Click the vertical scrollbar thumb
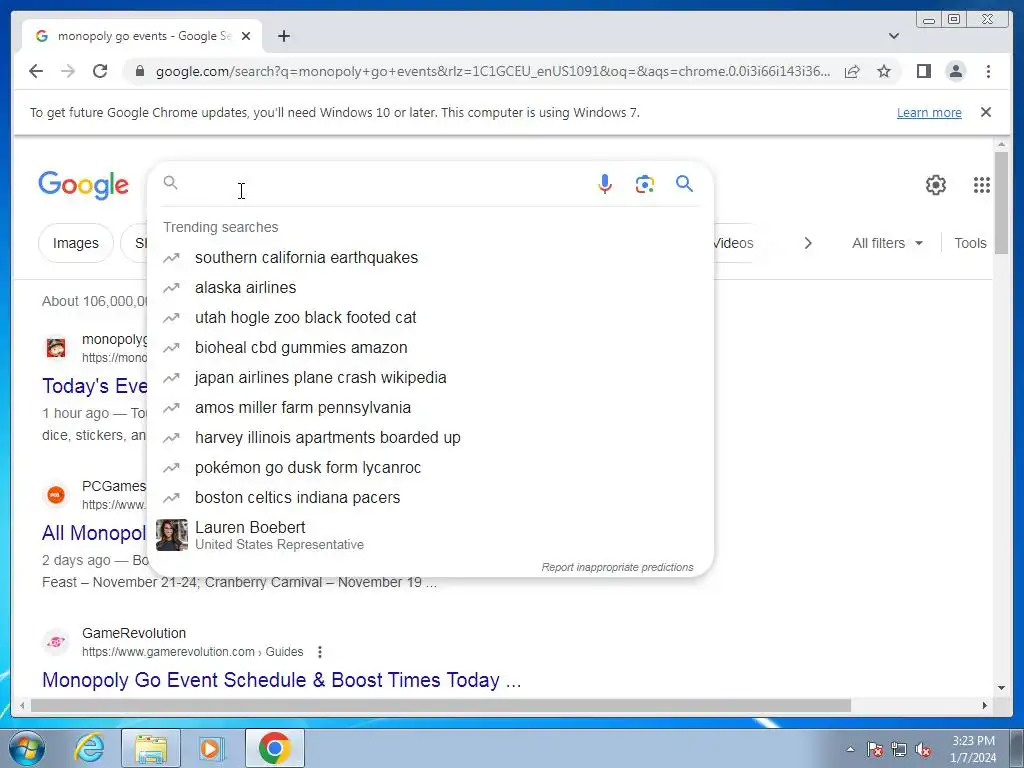The height and width of the screenshot is (768, 1024). [x=1001, y=202]
